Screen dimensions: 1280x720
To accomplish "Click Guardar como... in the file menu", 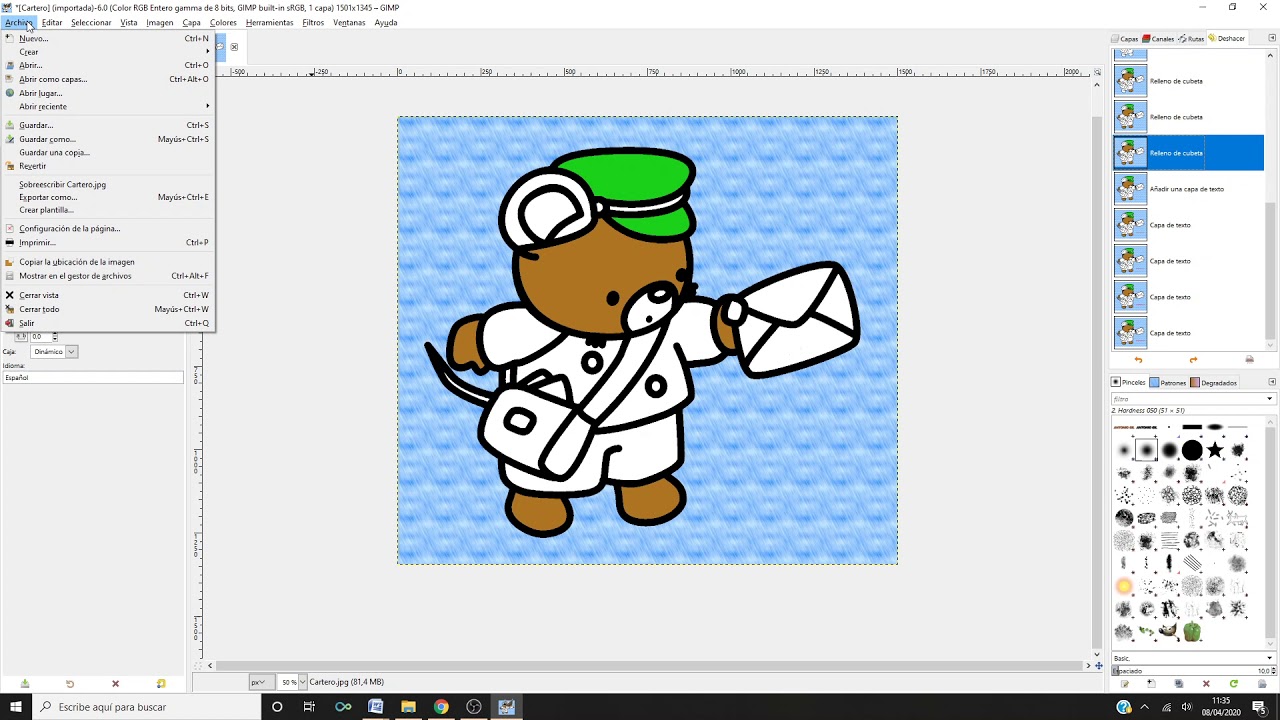I will coord(108,139).
